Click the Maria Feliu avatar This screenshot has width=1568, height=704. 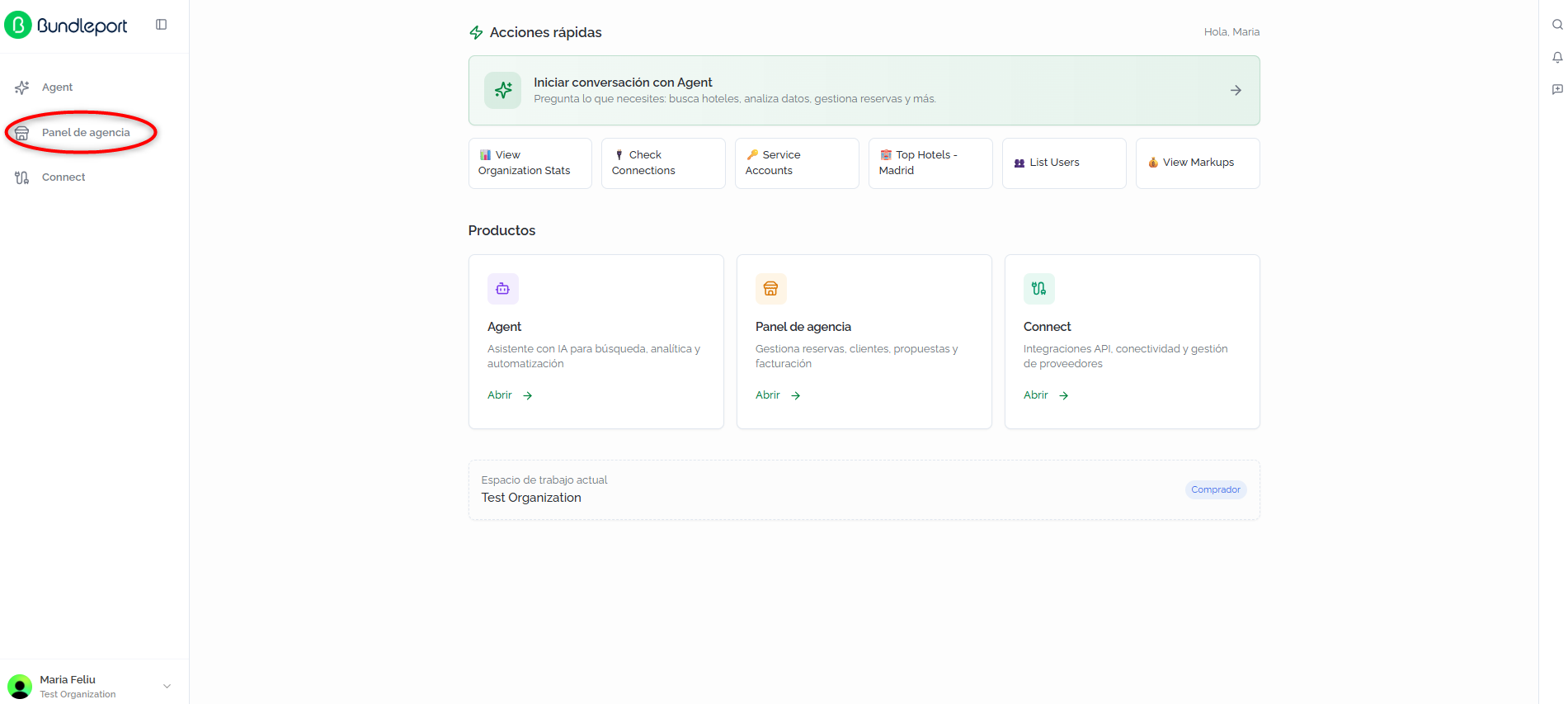click(x=20, y=687)
